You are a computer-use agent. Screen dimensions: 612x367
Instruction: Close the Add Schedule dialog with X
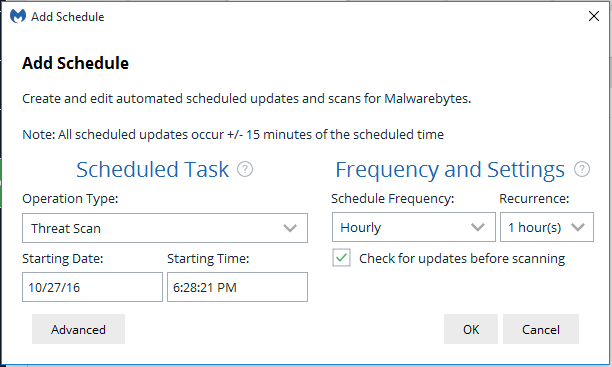(594, 16)
